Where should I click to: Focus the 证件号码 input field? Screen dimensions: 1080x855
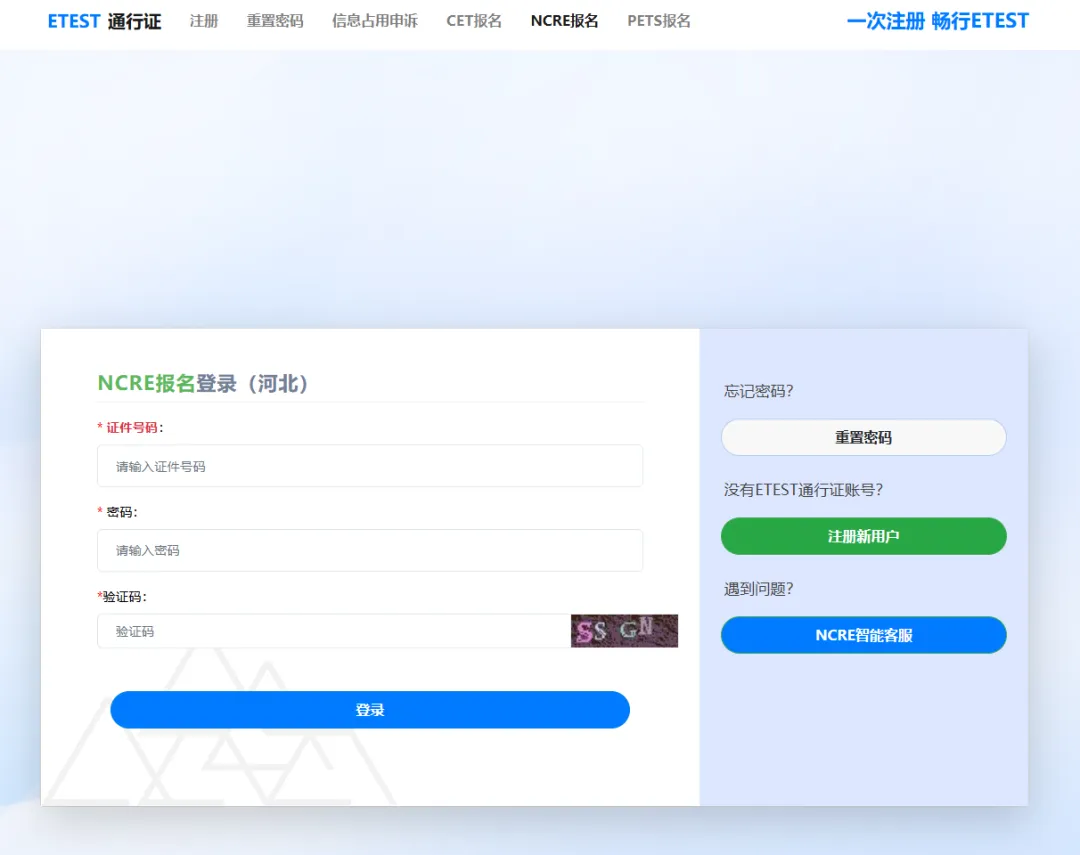point(370,466)
